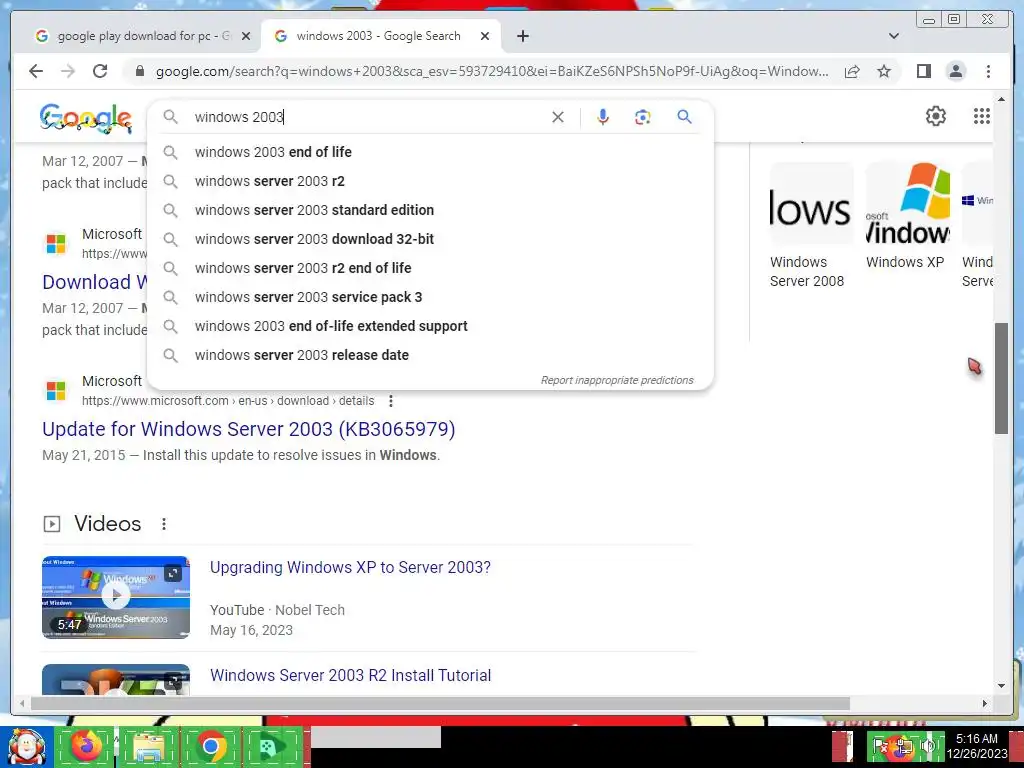Viewport: 1024px width, 768px height.
Task: Click the forward navigation arrow
Action: (x=68, y=71)
